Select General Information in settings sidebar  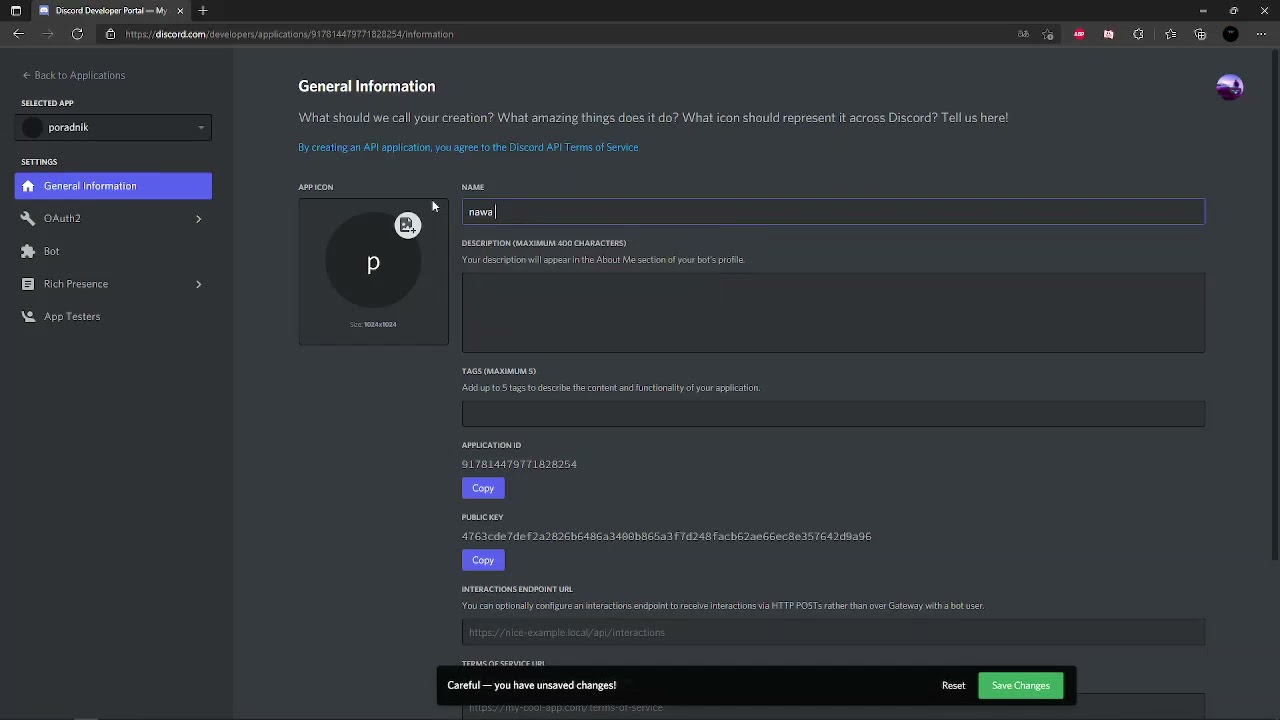point(113,186)
